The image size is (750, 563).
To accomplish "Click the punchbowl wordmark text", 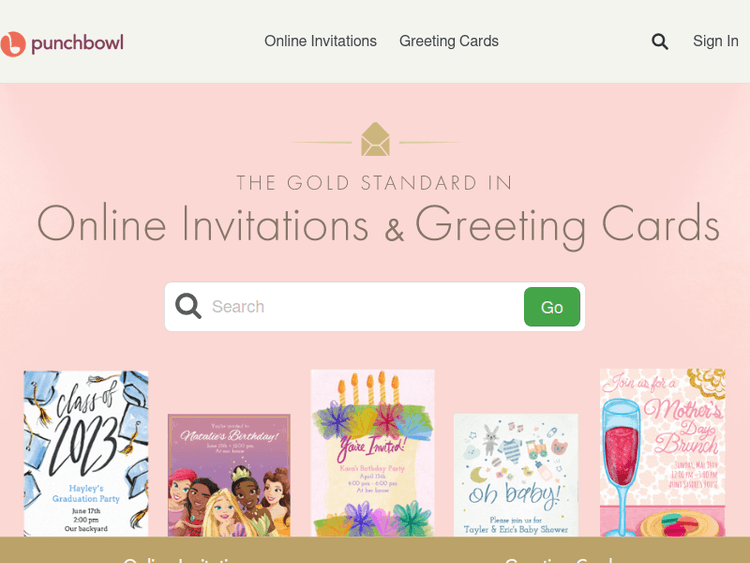I will (x=77, y=43).
